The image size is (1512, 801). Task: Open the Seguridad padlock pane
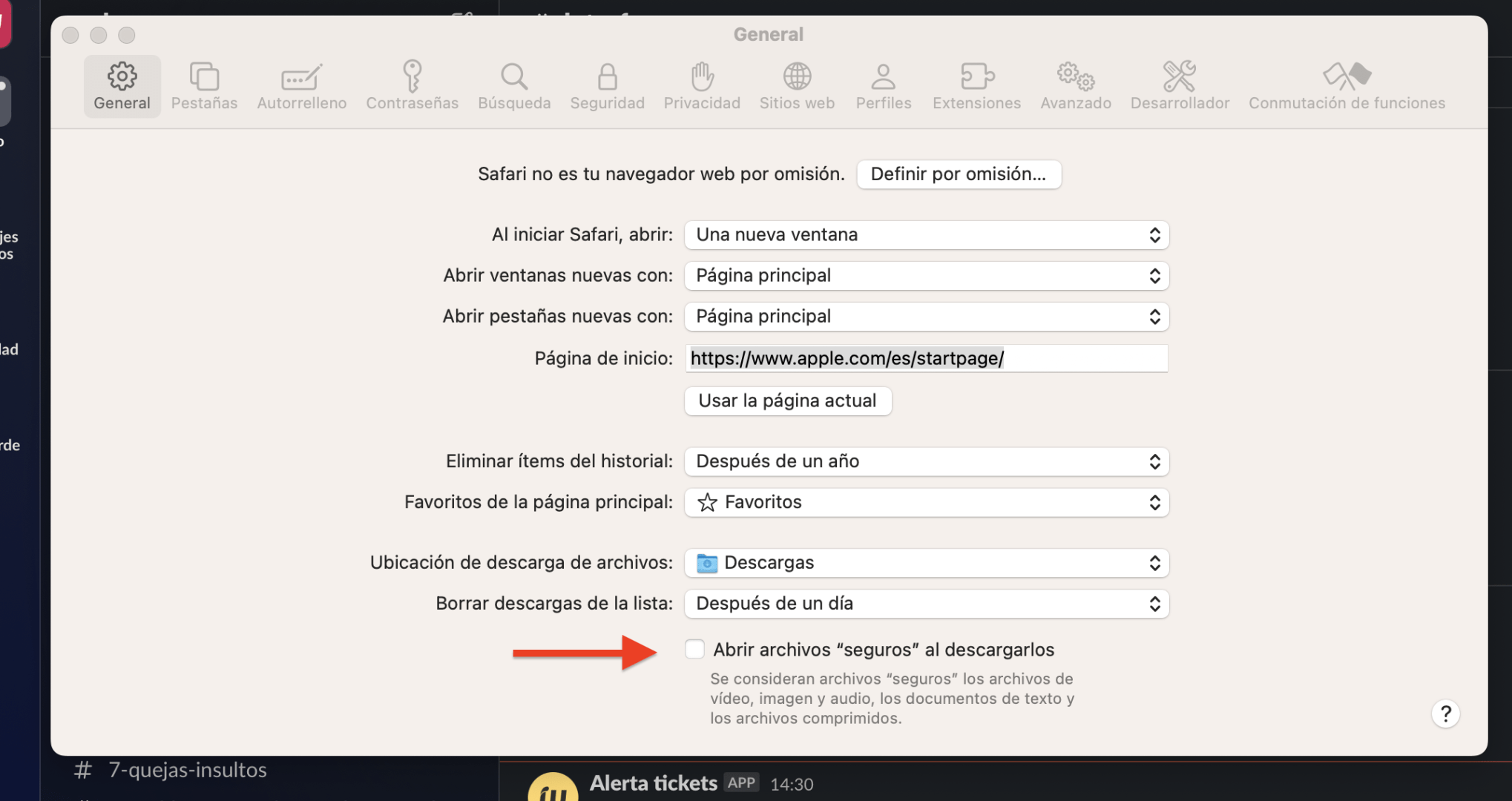coord(607,87)
